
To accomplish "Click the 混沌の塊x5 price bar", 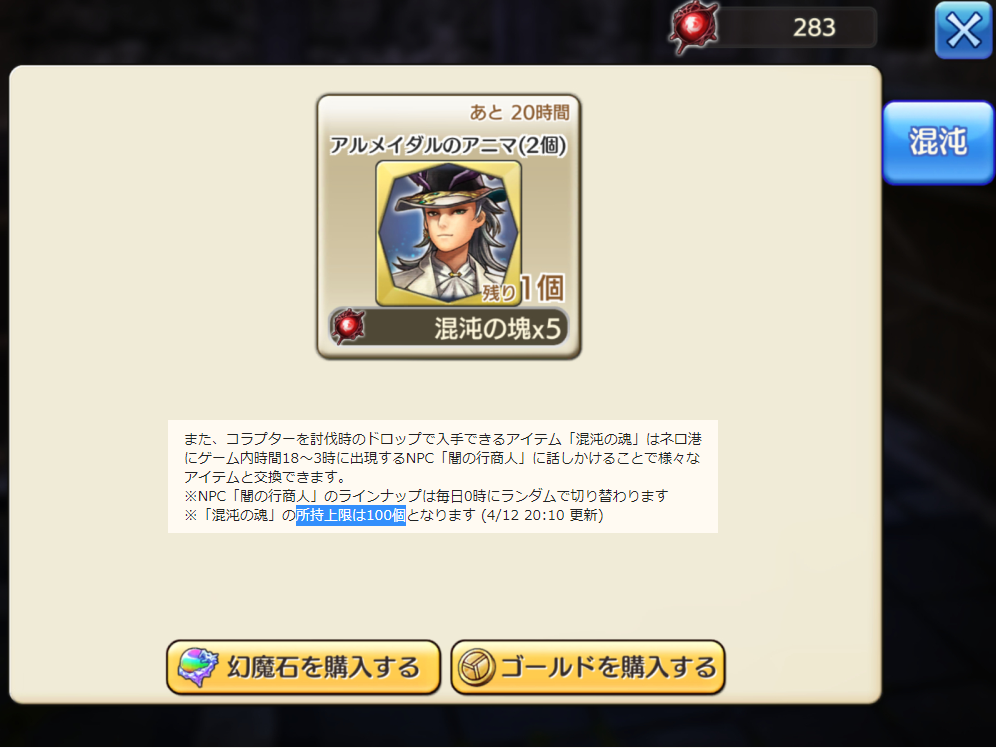I will pos(448,328).
